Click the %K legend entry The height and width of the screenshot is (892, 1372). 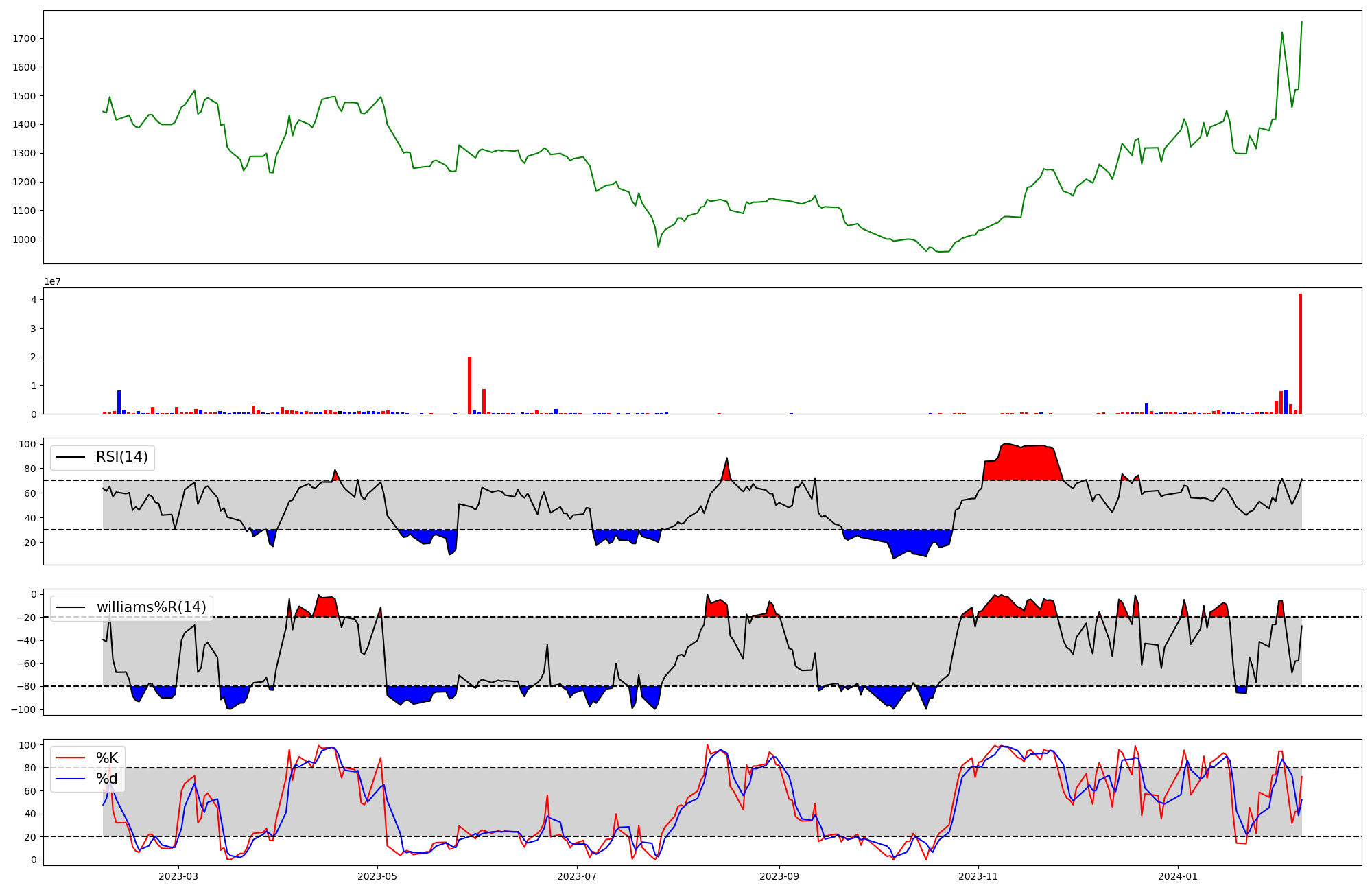(x=107, y=758)
